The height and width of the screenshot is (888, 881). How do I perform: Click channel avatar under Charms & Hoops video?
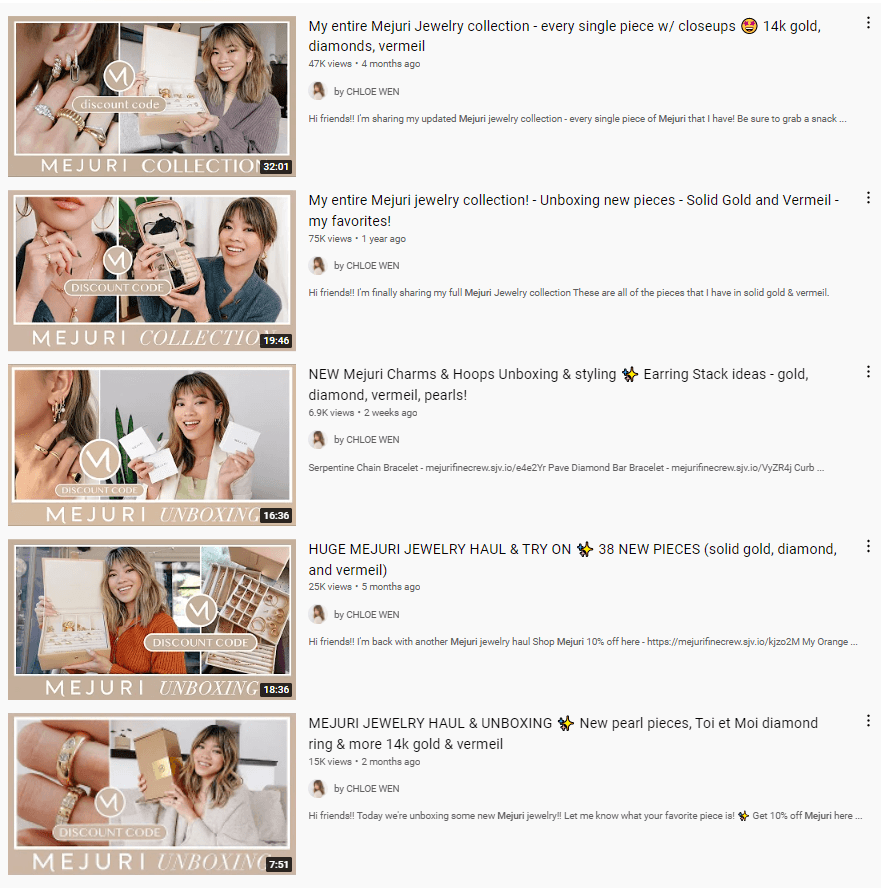[318, 439]
